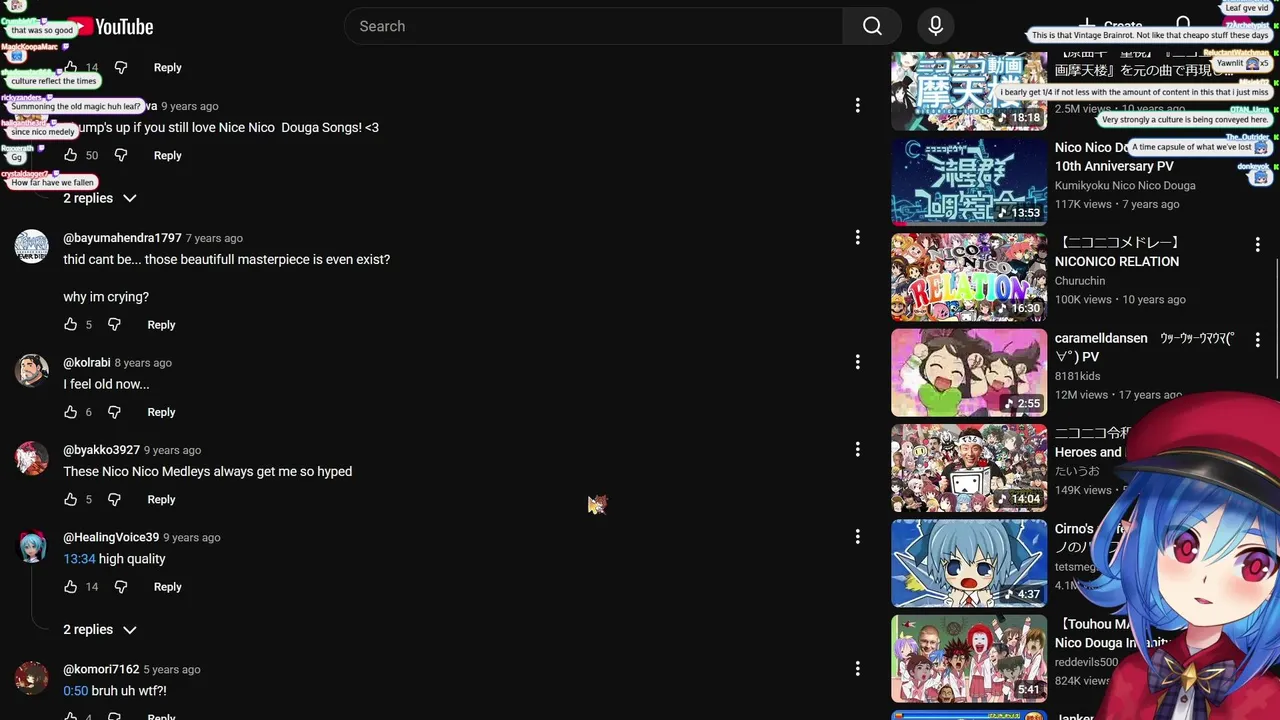Jump to timestamp 13:34
This screenshot has height=720, width=1280.
click(79, 559)
